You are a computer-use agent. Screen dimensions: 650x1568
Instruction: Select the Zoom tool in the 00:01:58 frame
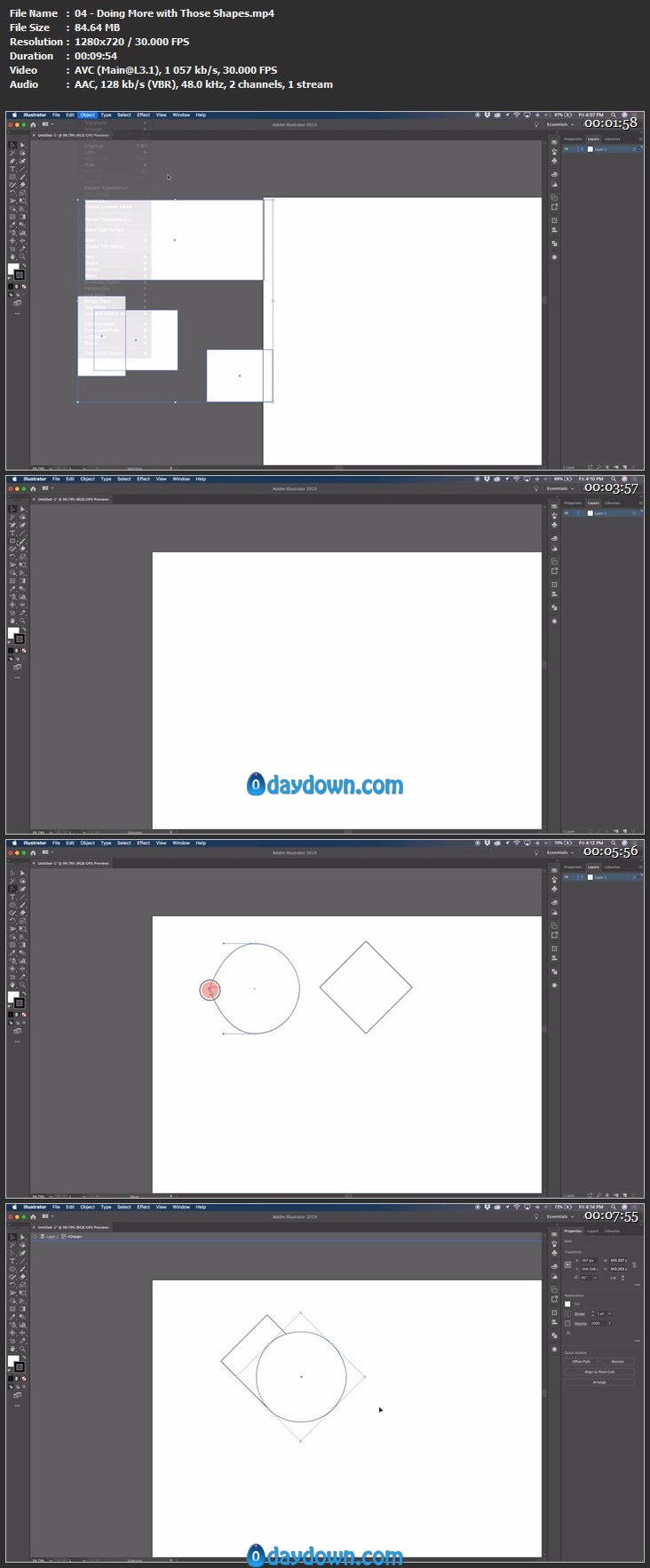click(x=22, y=257)
